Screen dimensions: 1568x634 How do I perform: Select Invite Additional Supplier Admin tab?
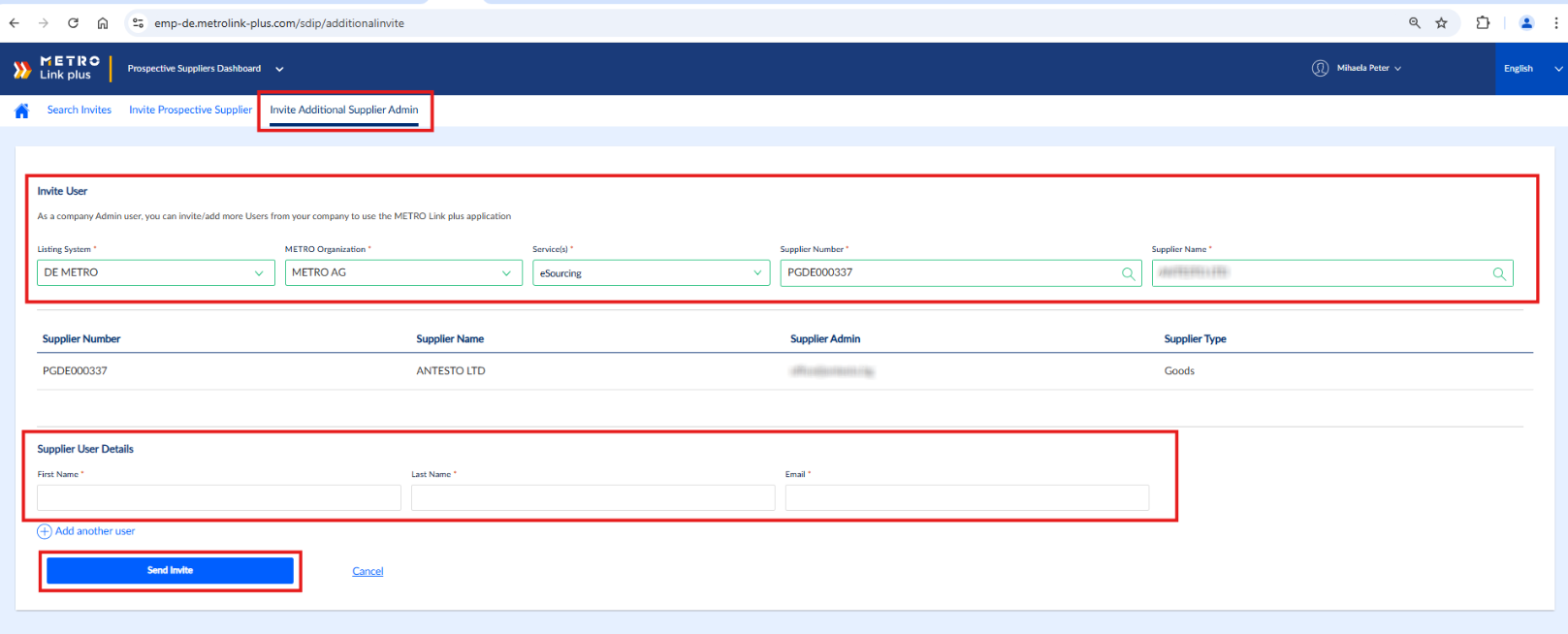(x=344, y=111)
